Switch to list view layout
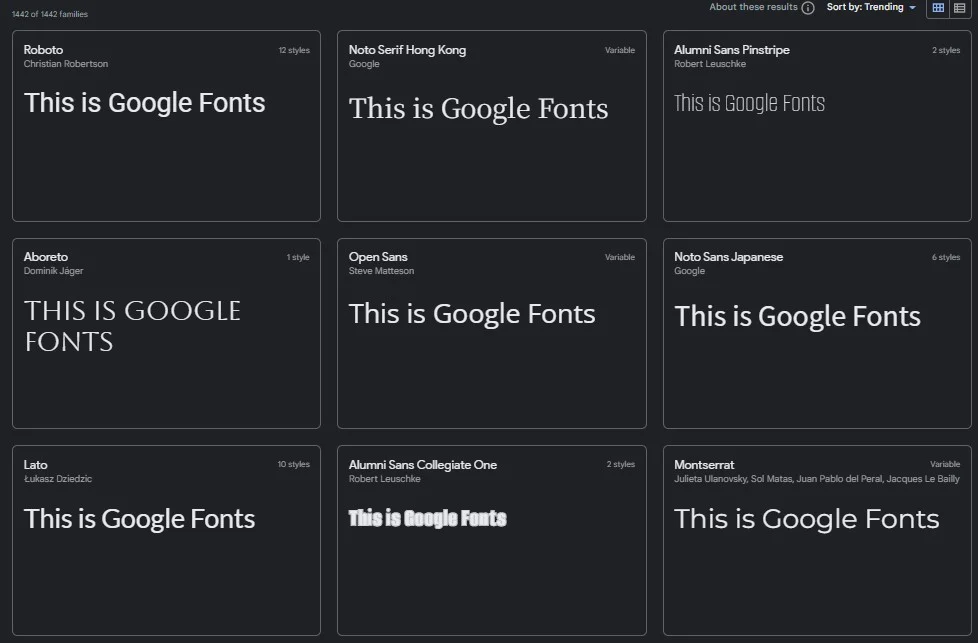 point(960,7)
